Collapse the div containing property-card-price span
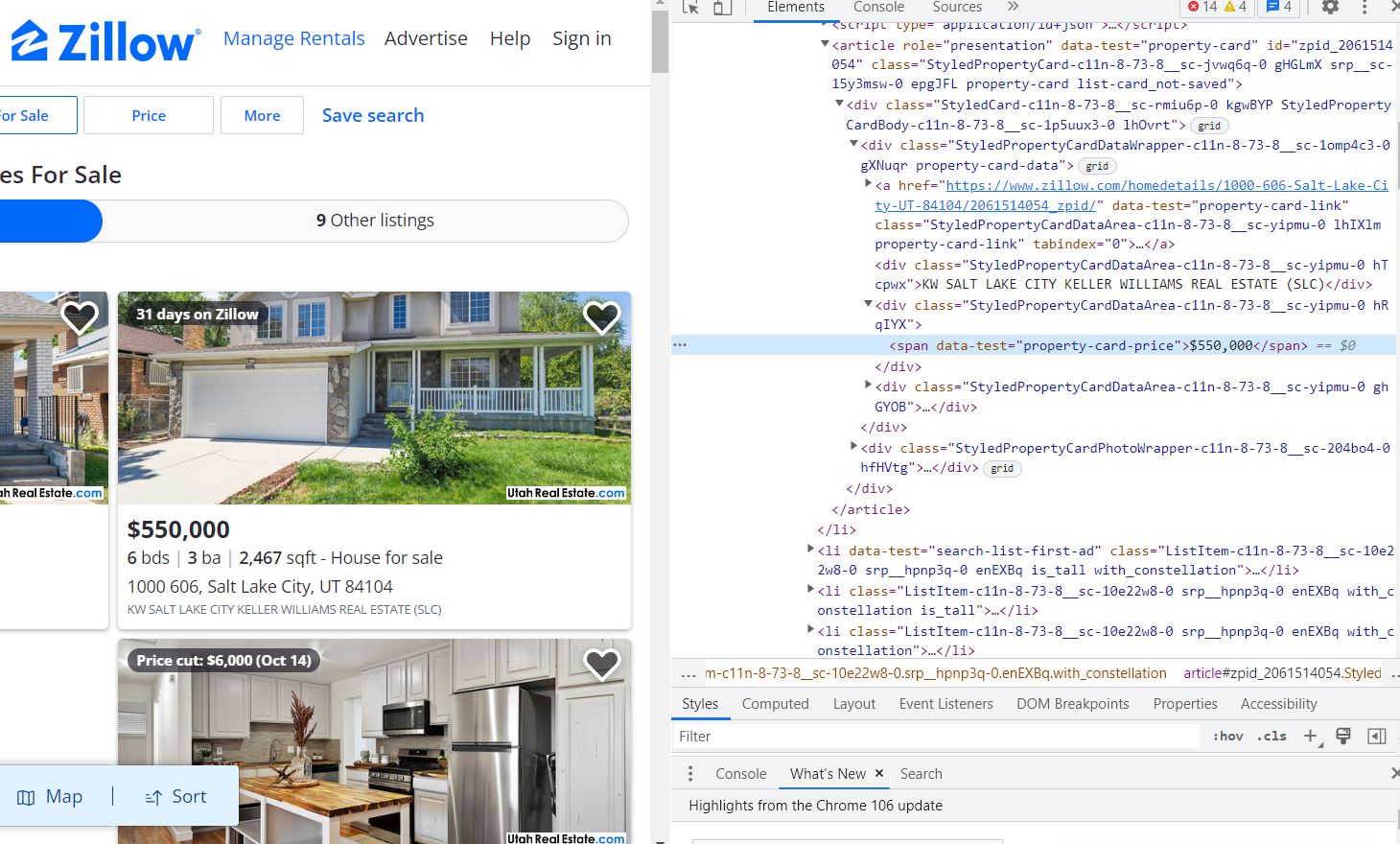This screenshot has width=1400, height=844. [868, 304]
